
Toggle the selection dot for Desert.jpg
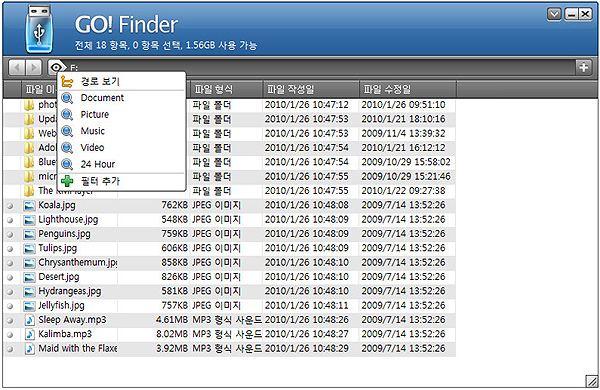(10, 277)
